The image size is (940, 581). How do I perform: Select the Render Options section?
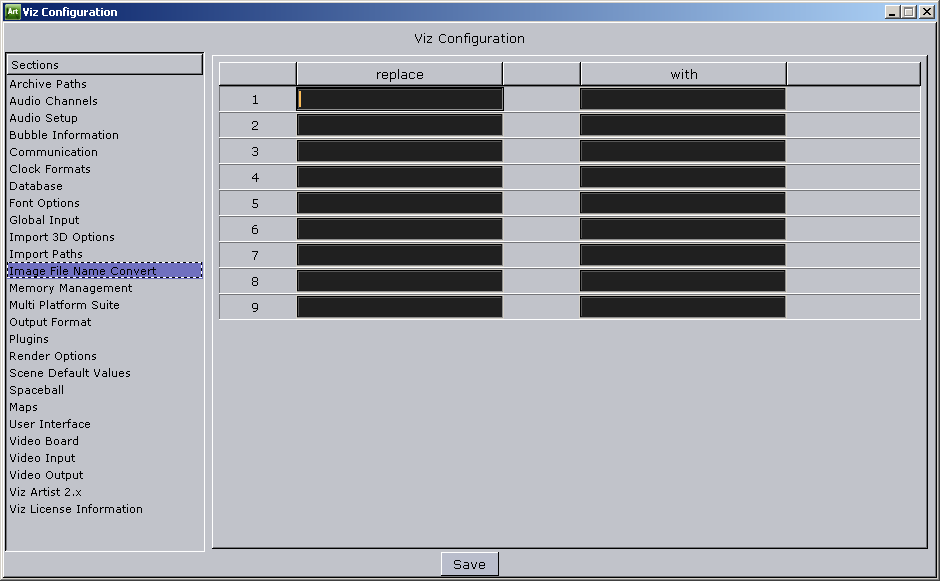(52, 356)
